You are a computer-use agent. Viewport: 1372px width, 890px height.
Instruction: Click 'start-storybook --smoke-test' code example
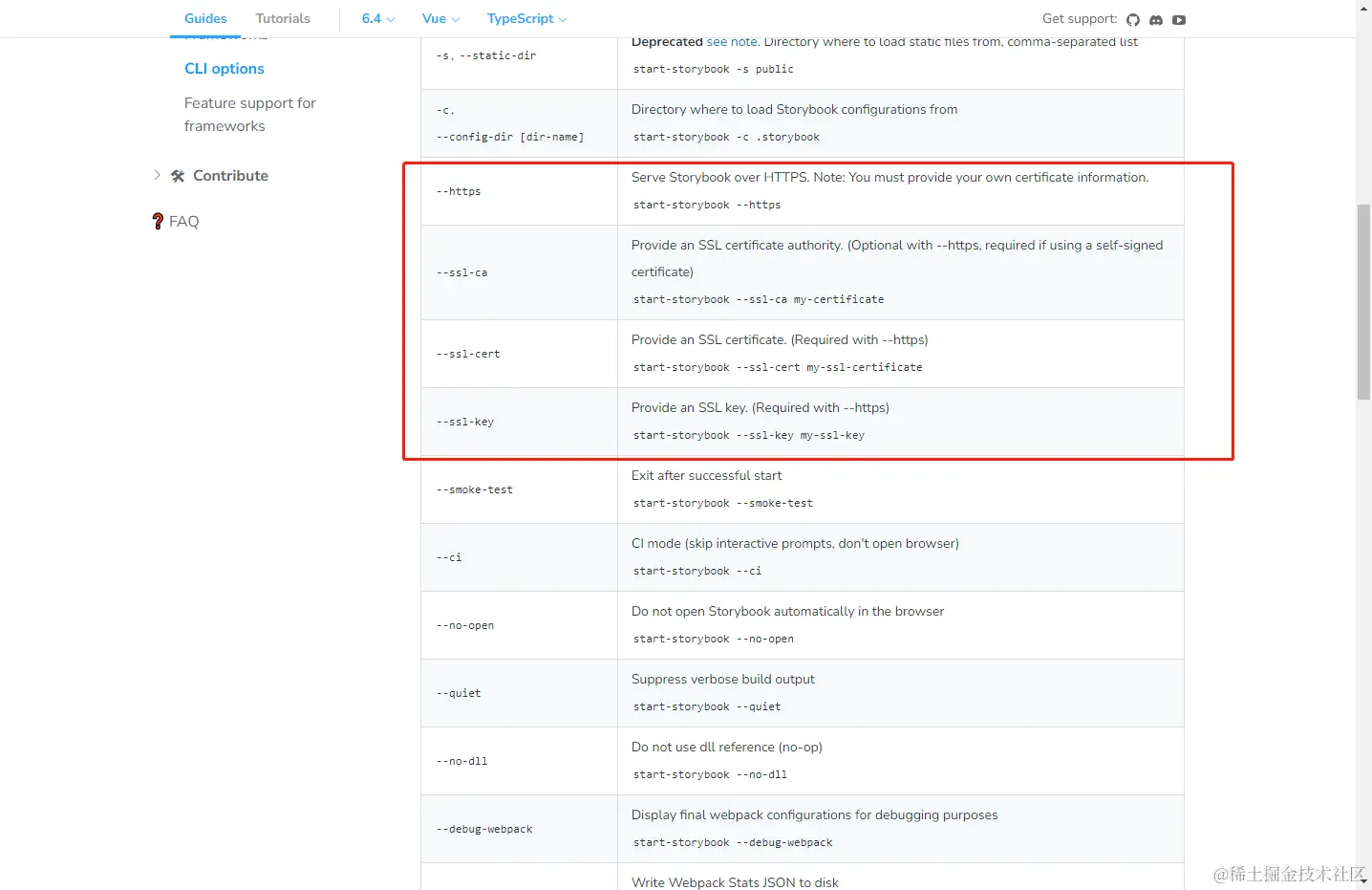(x=723, y=503)
